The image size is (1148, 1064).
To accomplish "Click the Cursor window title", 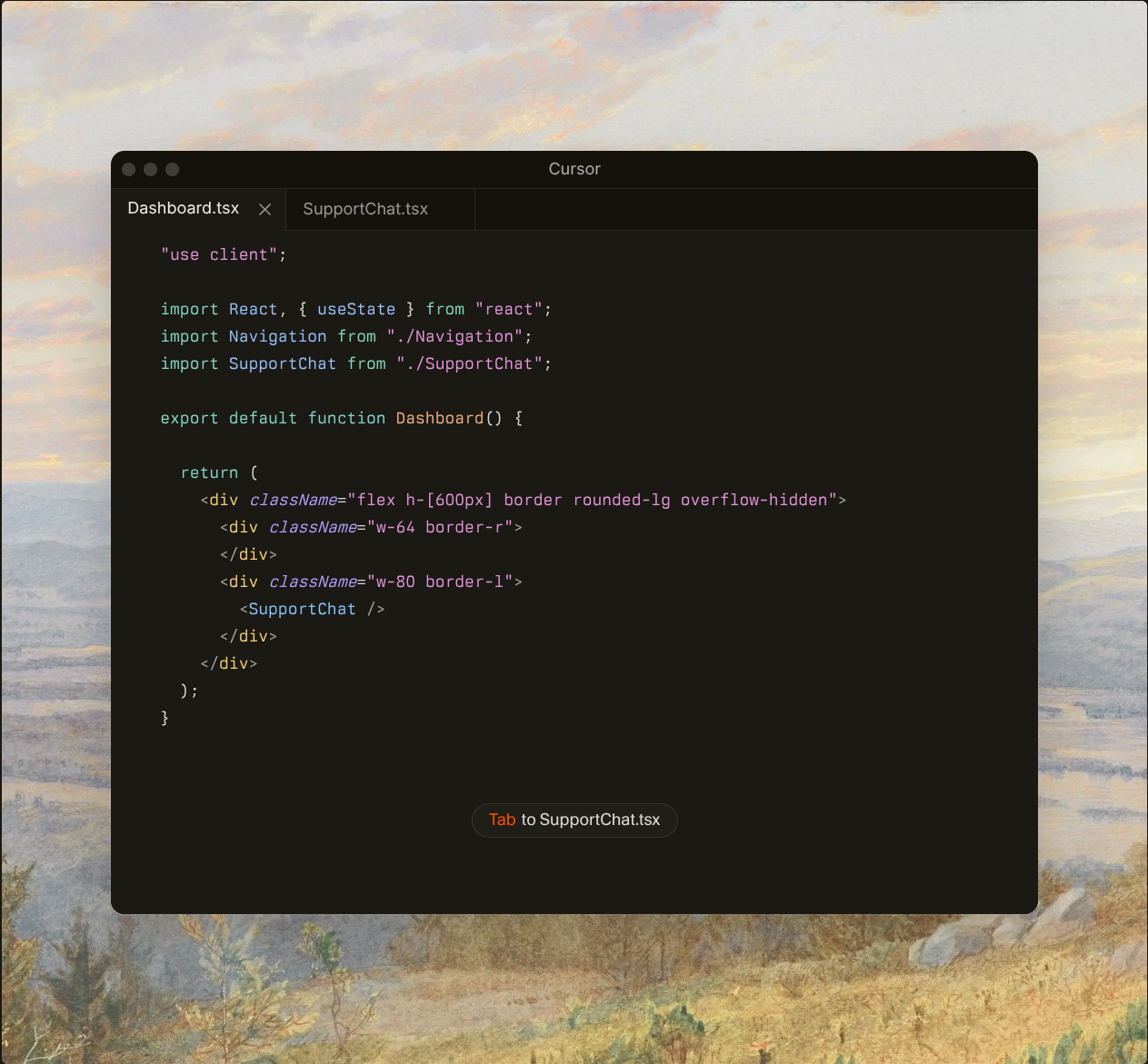I will pyautogui.click(x=574, y=169).
